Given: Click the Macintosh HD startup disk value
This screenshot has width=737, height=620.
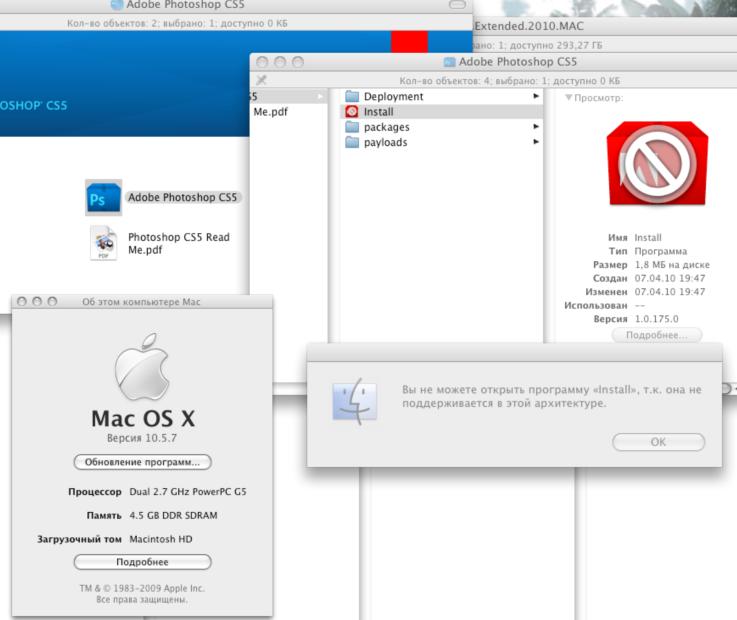Looking at the screenshot, I should coord(161,539).
